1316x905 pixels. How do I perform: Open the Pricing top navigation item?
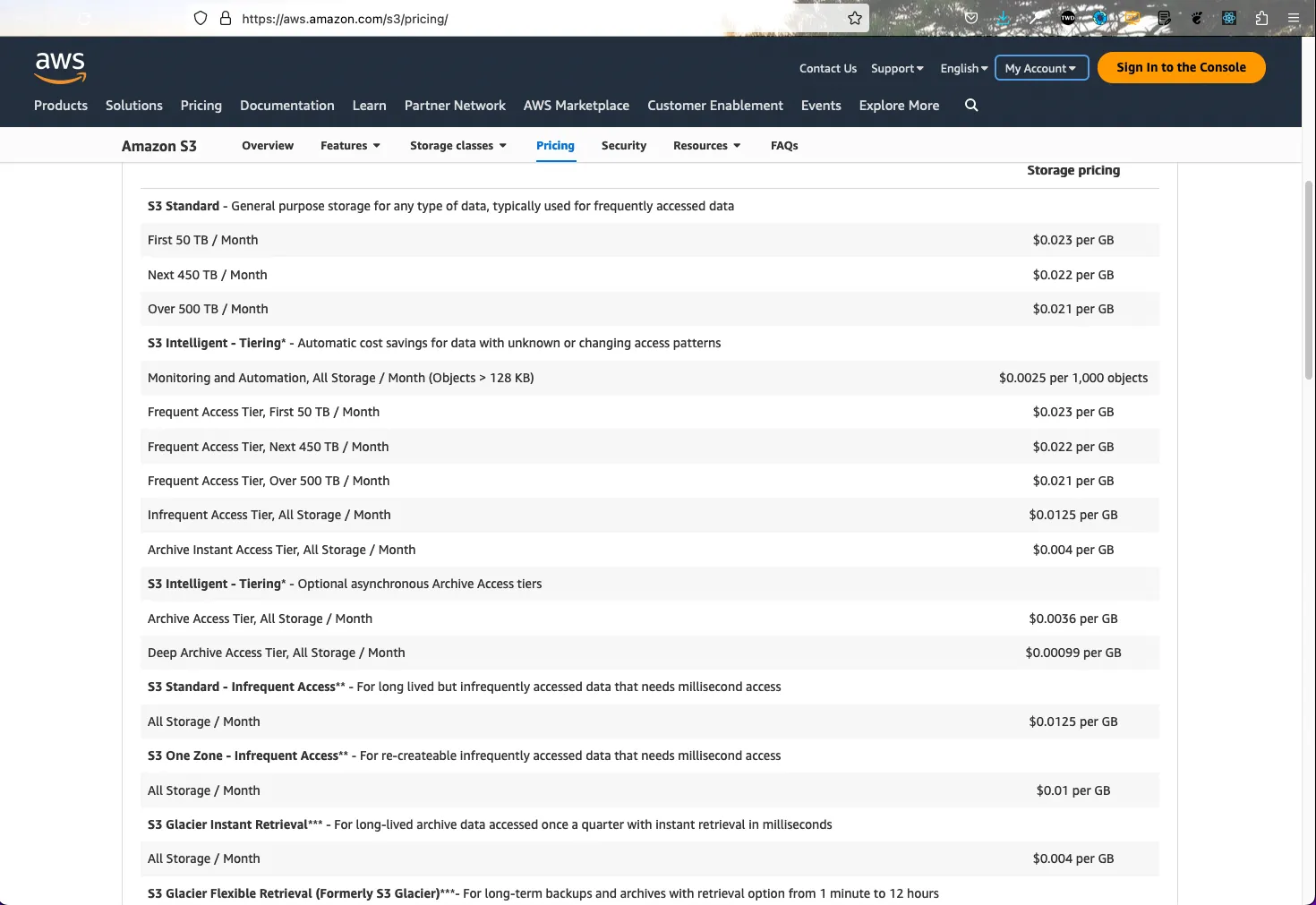[201, 105]
